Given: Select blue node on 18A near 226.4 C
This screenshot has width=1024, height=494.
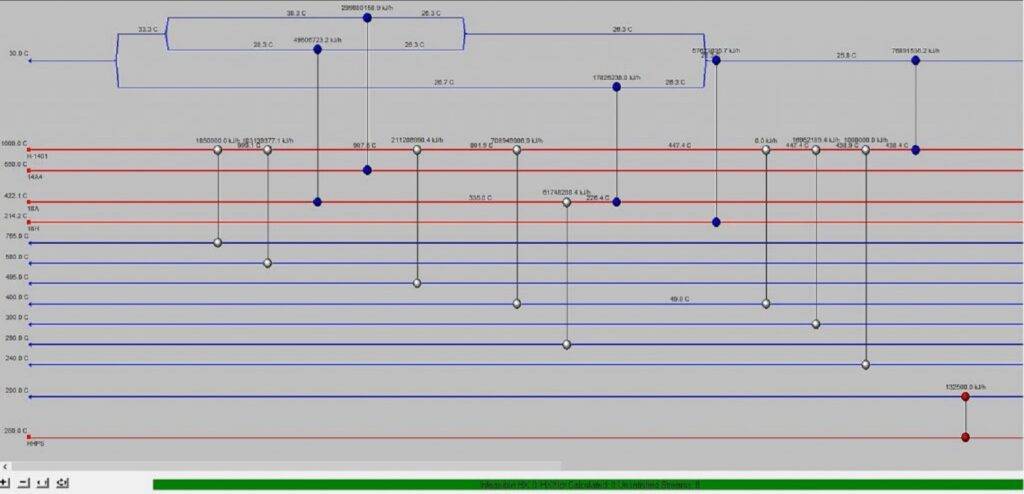Looking at the screenshot, I should (x=616, y=202).
